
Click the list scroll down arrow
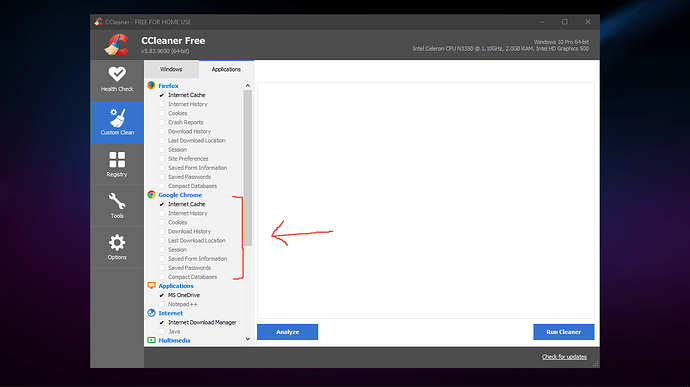click(248, 339)
